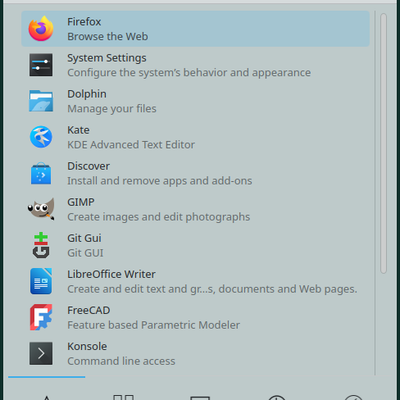
Task: Launch the Dolphin folder icon
Action: coord(41,101)
